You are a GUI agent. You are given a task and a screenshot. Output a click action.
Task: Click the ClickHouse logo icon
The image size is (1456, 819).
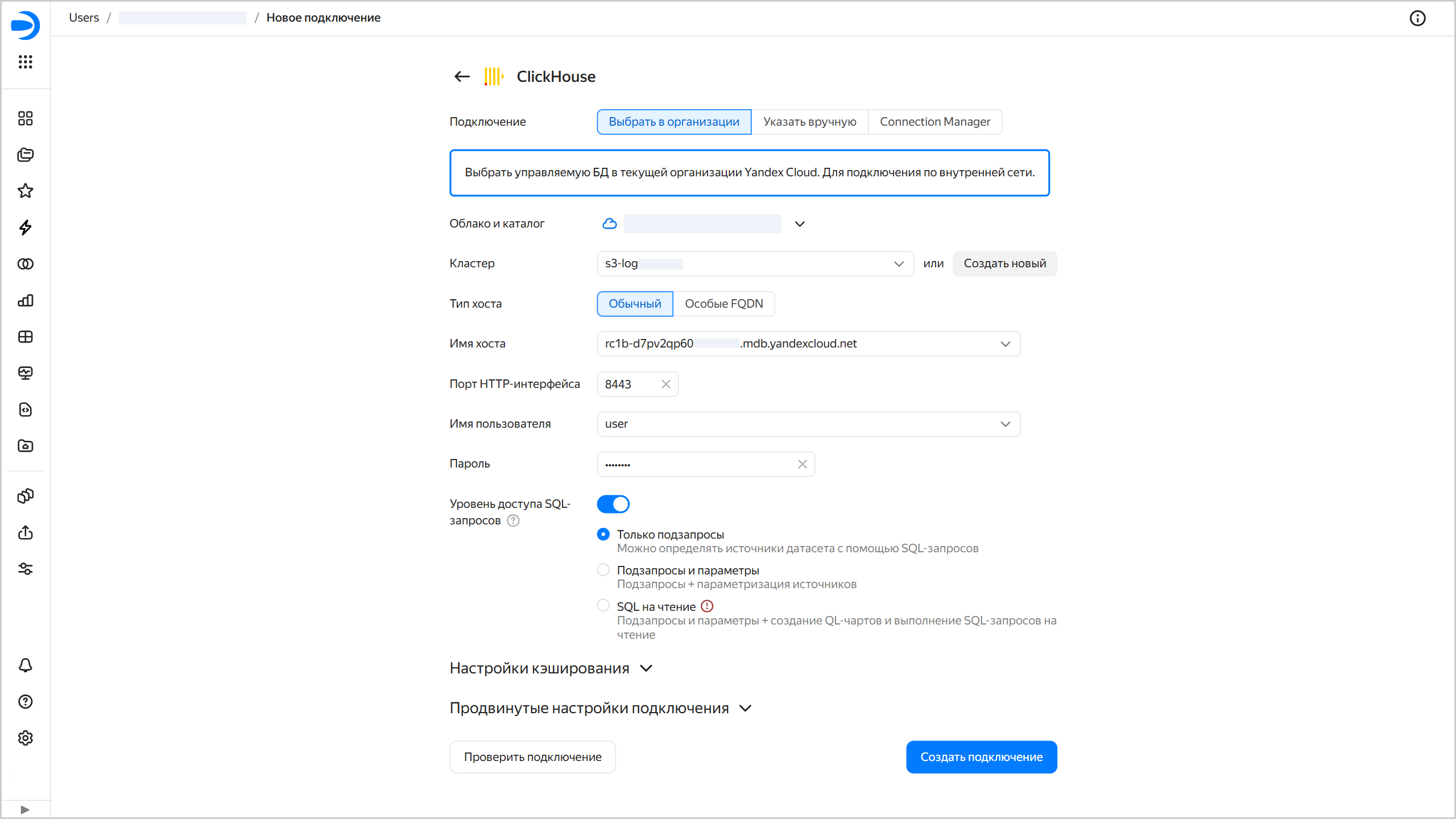click(x=494, y=76)
